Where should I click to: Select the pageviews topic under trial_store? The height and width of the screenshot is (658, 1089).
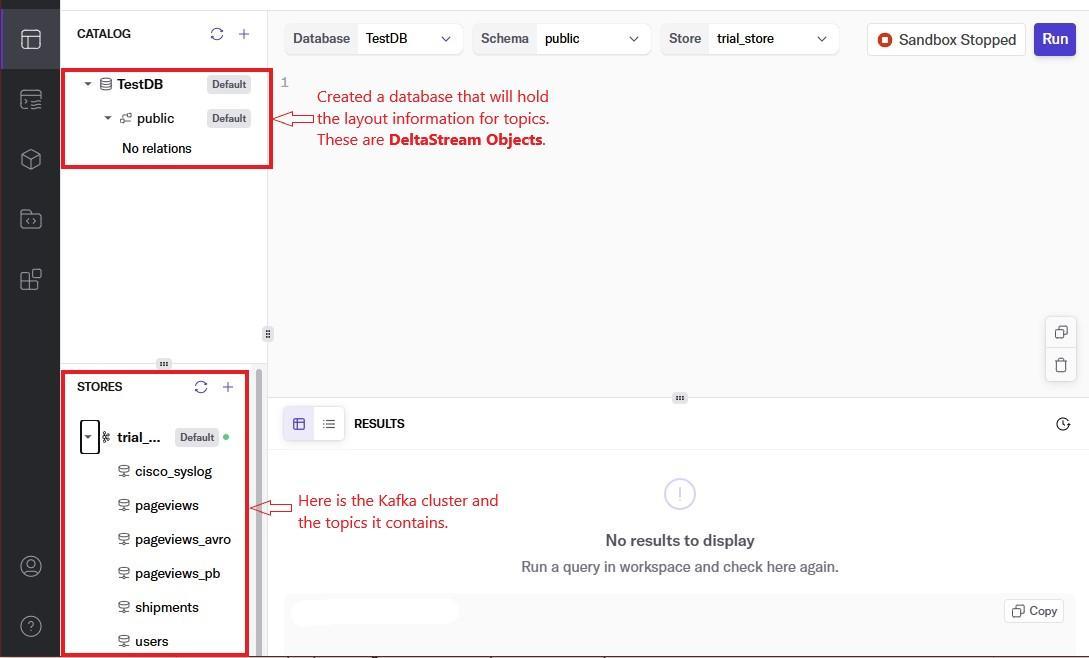click(166, 505)
